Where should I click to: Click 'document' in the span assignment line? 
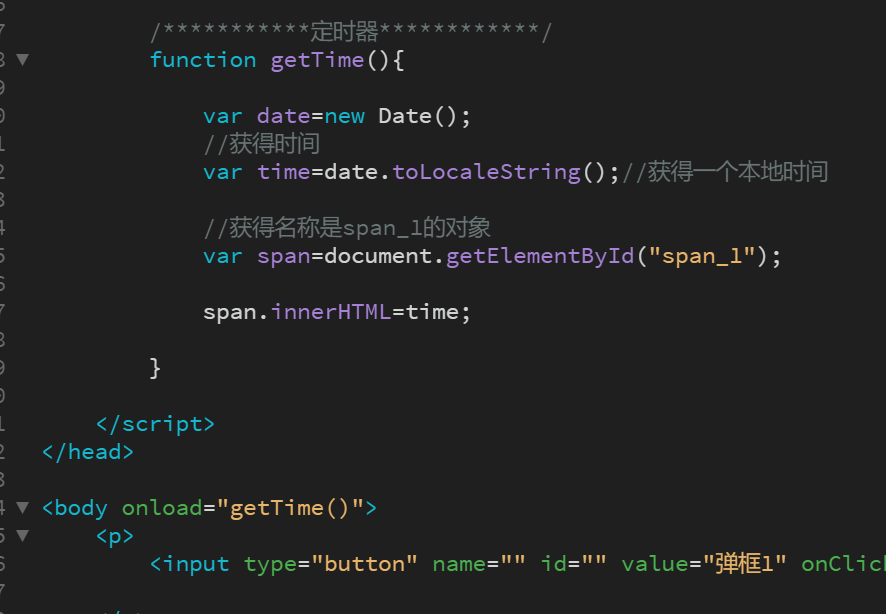378,256
